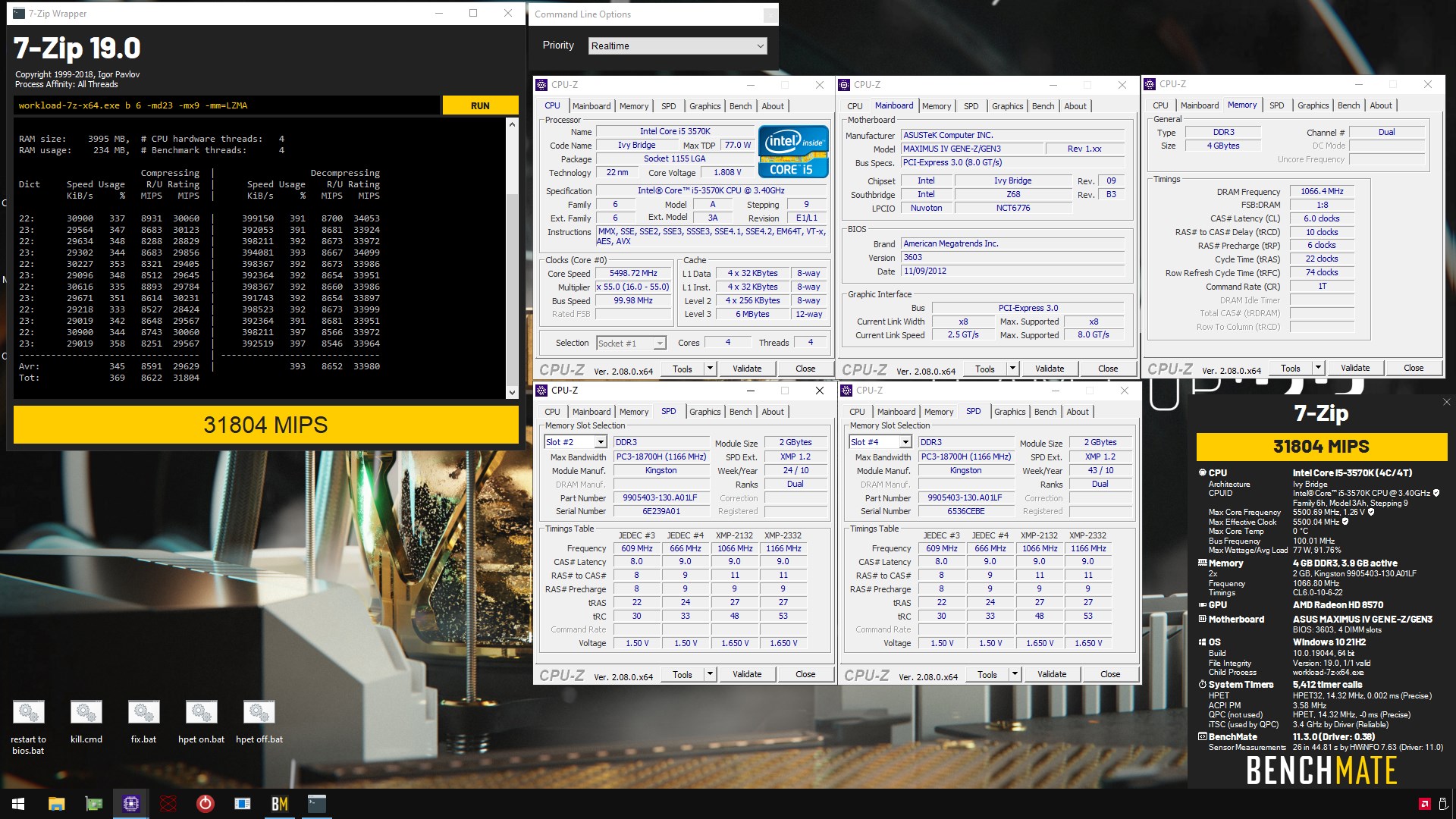Expand the Tools arrow in the Slot #2 SPD window
Image resolution: width=1456 pixels, height=819 pixels.
pyautogui.click(x=710, y=674)
